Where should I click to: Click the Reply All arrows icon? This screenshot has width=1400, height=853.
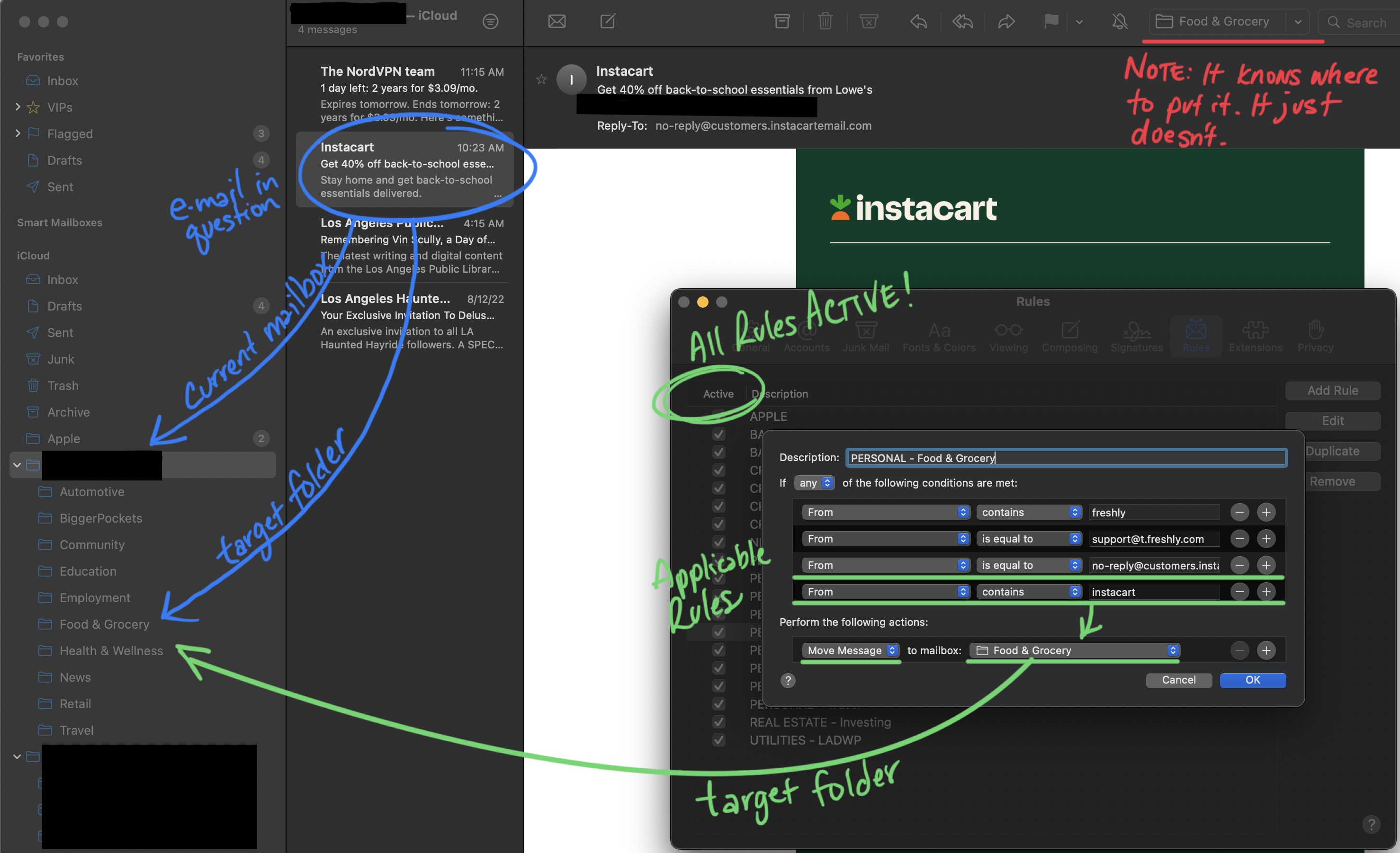coord(962,22)
